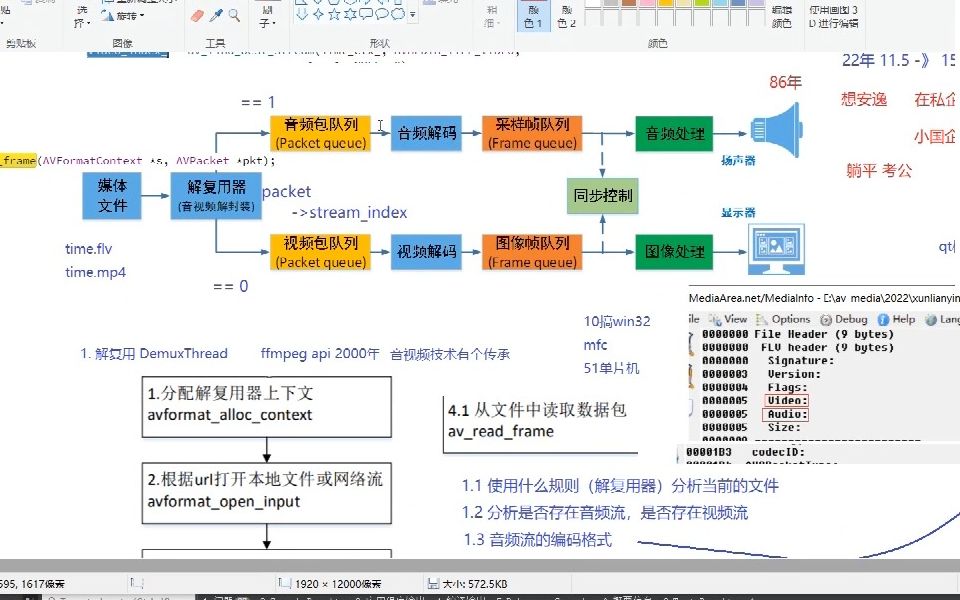Pick the oval callout shape
This screenshot has width=960, height=600.
click(381, 14)
